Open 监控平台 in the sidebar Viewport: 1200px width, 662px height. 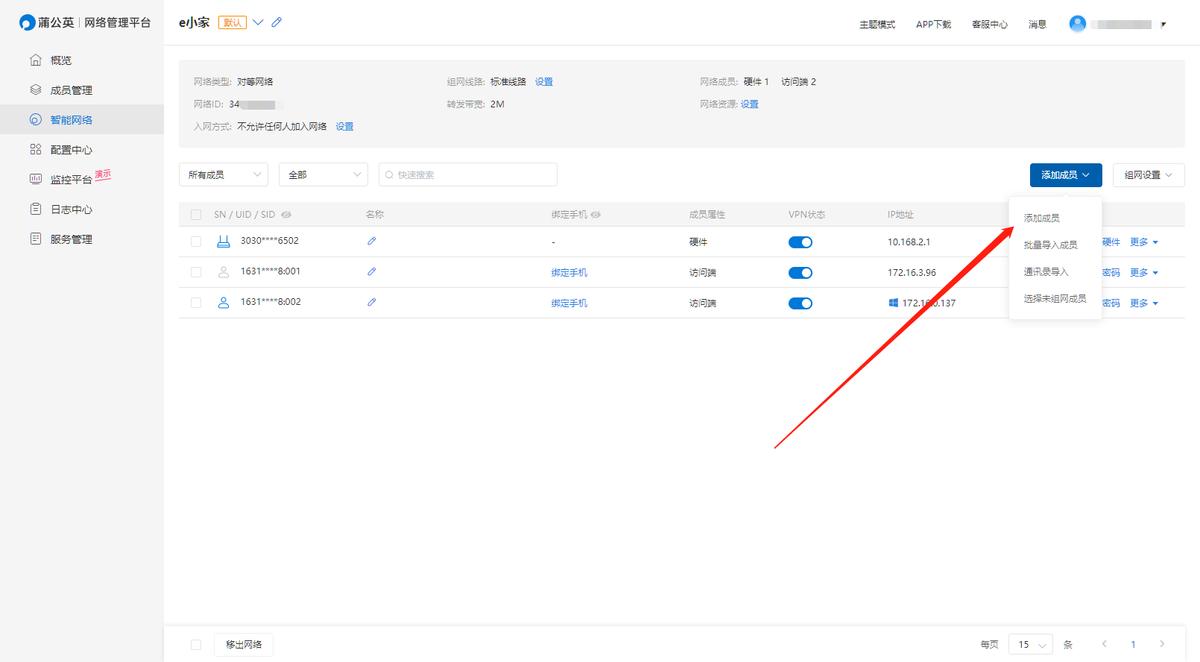pos(70,180)
